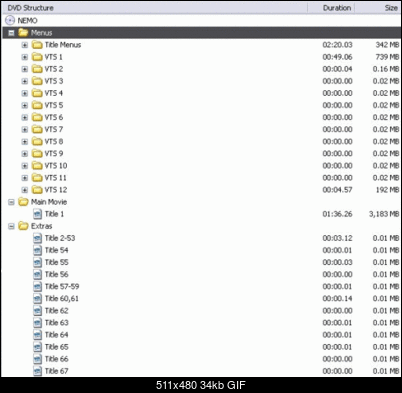Viewport: 402px width, 393px height.
Task: Select the VTS 6 row
Action: pyautogui.click(x=201, y=117)
